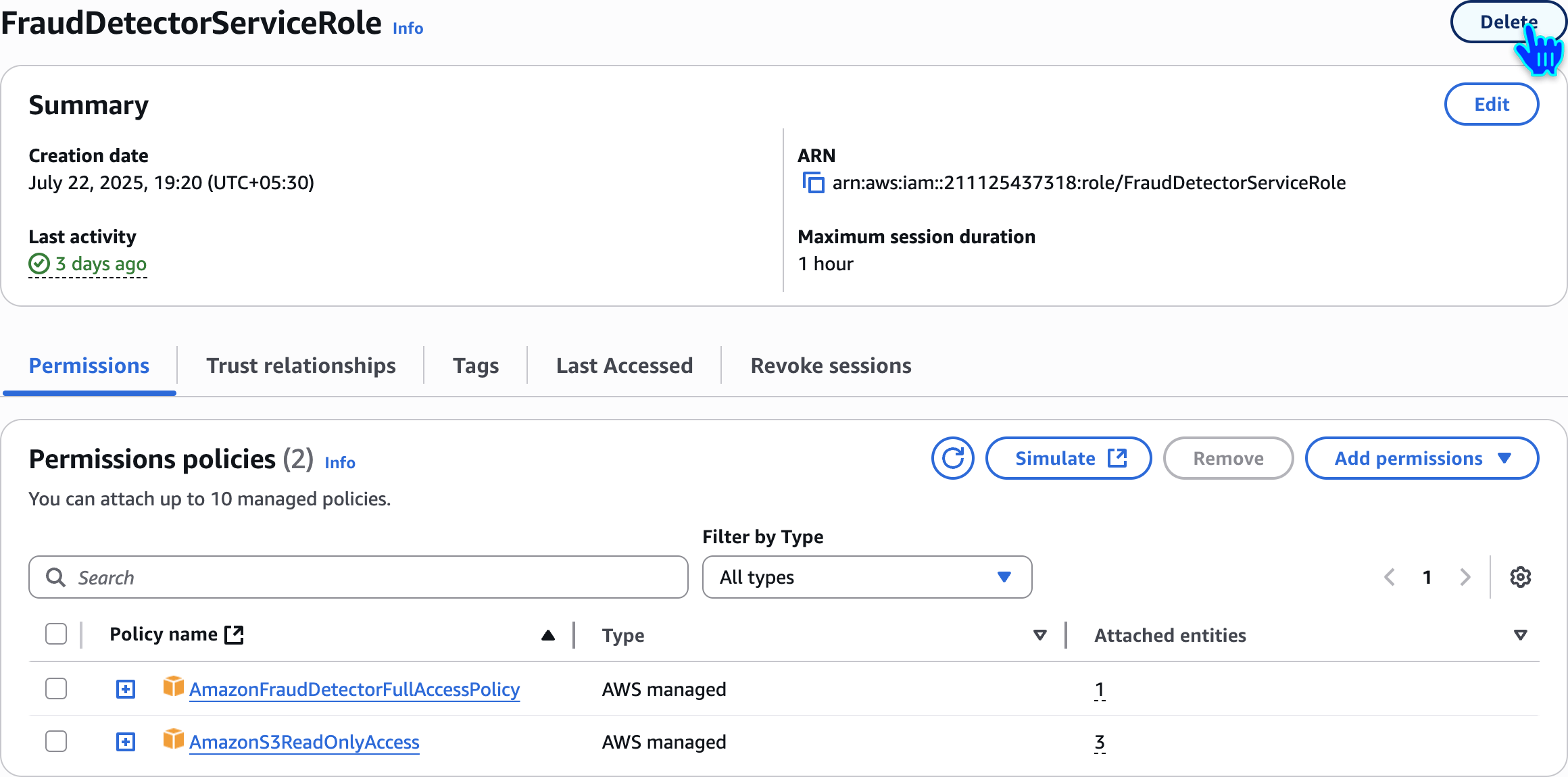Expand AmazonFraudDetectorFullAccessPolicy details
Viewport: 1568px width, 777px height.
pos(126,689)
